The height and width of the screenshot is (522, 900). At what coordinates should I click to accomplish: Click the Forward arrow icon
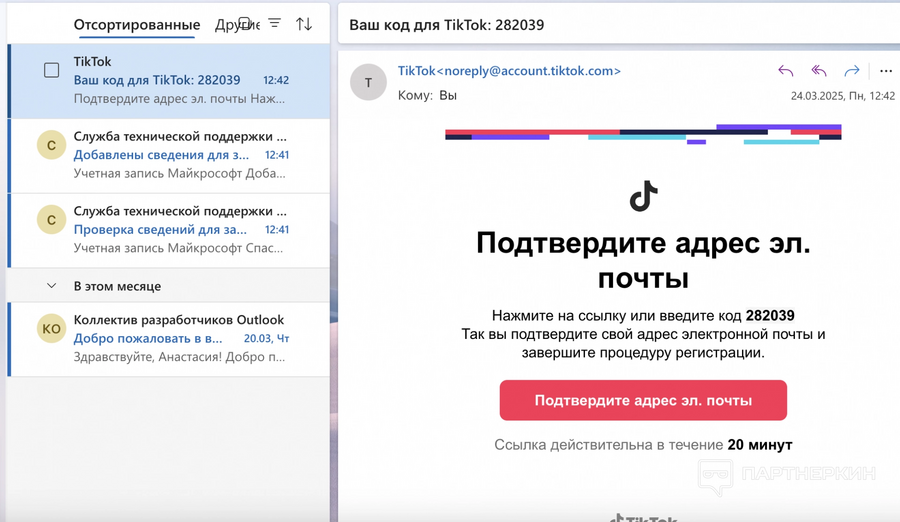(852, 71)
